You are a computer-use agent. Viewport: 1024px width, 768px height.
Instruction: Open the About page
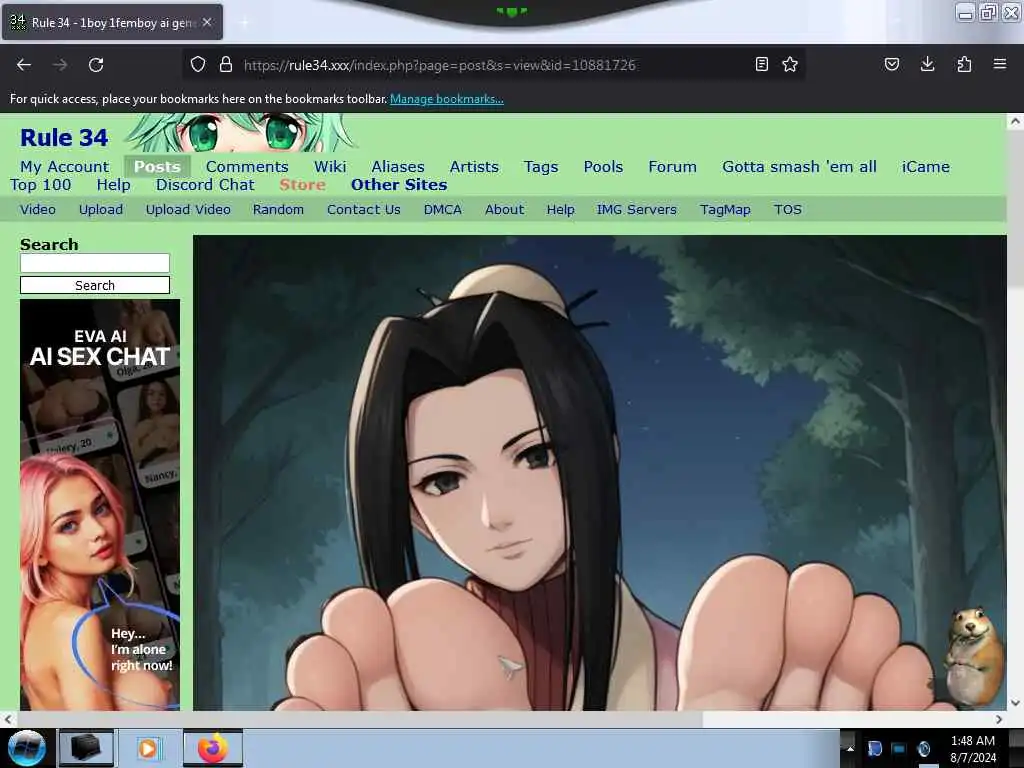504,210
